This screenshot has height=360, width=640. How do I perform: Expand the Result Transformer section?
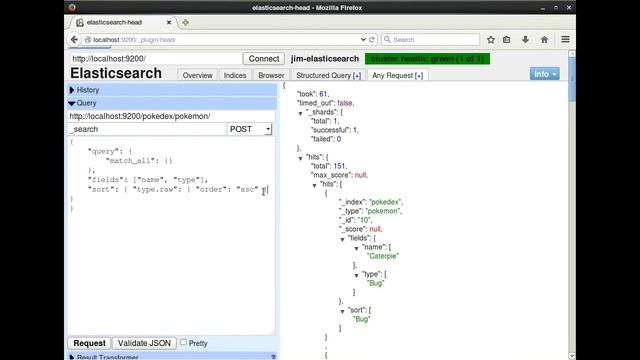[x=172, y=357]
